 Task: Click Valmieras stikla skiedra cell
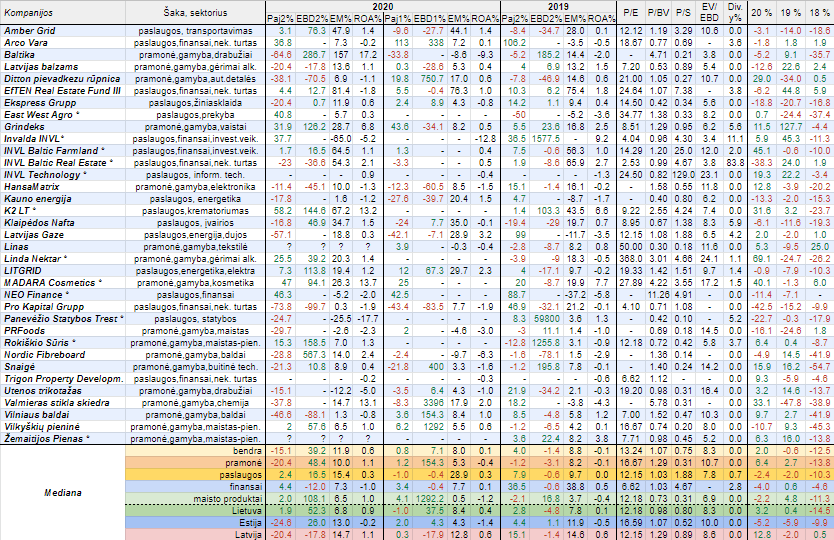pos(56,403)
